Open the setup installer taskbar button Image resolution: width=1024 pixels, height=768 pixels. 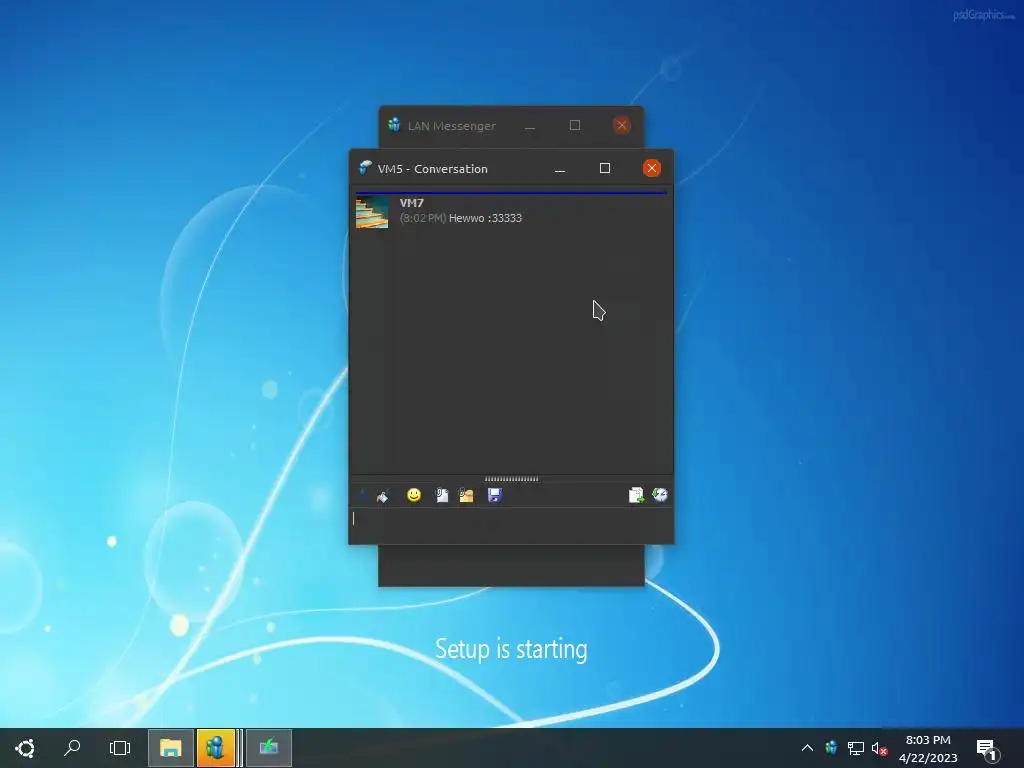[268, 748]
